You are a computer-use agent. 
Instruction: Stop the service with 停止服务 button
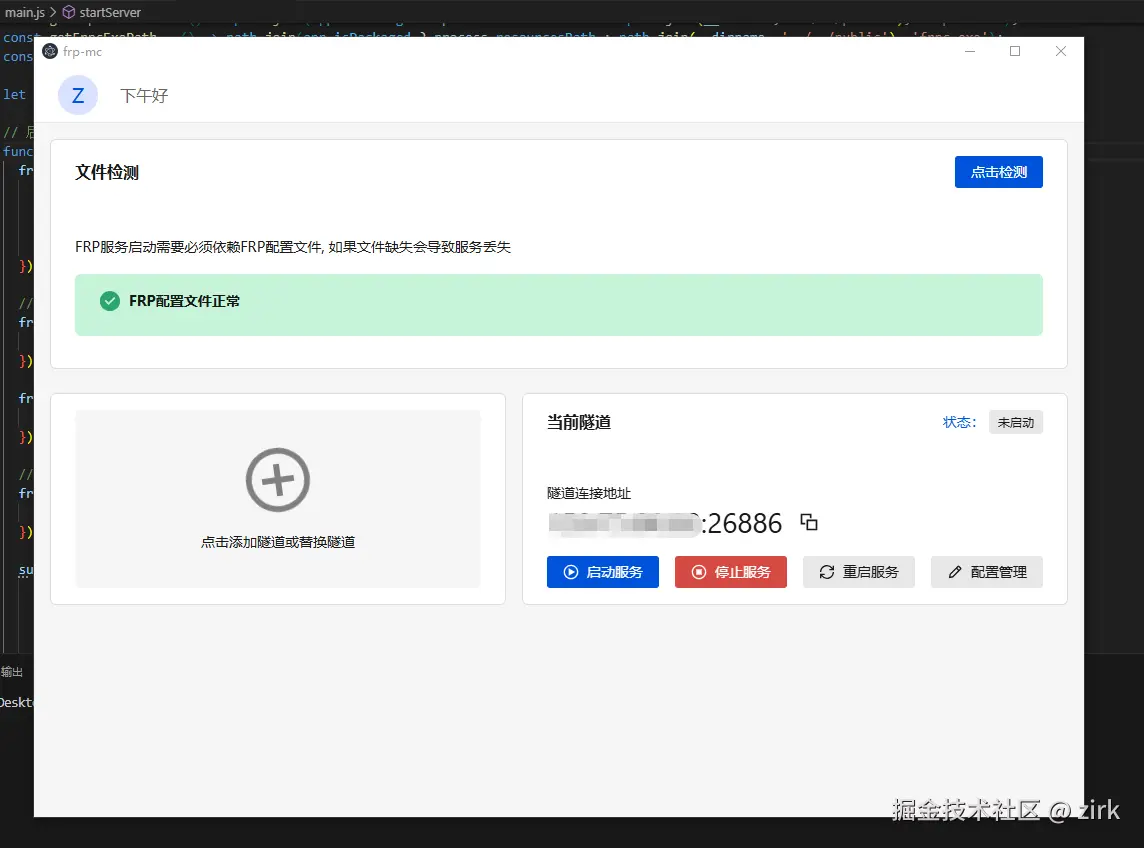(730, 572)
